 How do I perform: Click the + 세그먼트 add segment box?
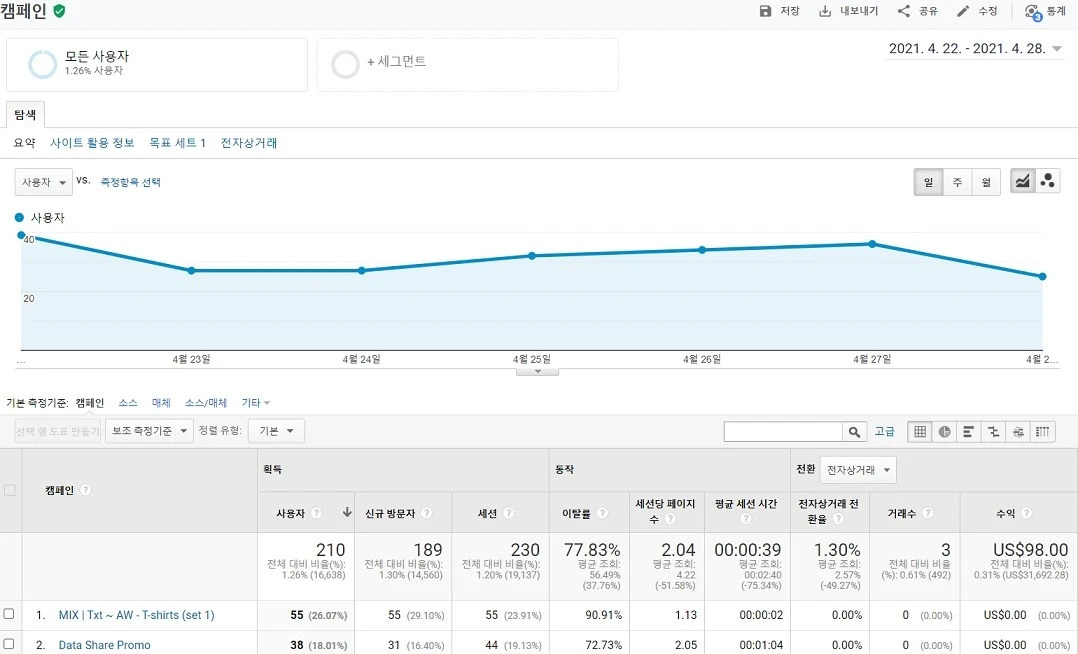coord(468,65)
